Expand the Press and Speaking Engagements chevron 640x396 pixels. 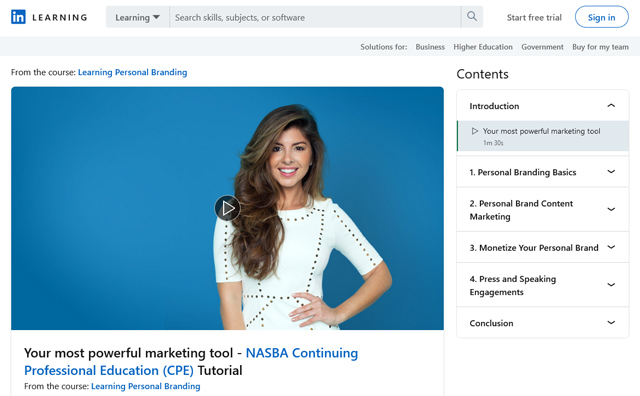pos(611,285)
